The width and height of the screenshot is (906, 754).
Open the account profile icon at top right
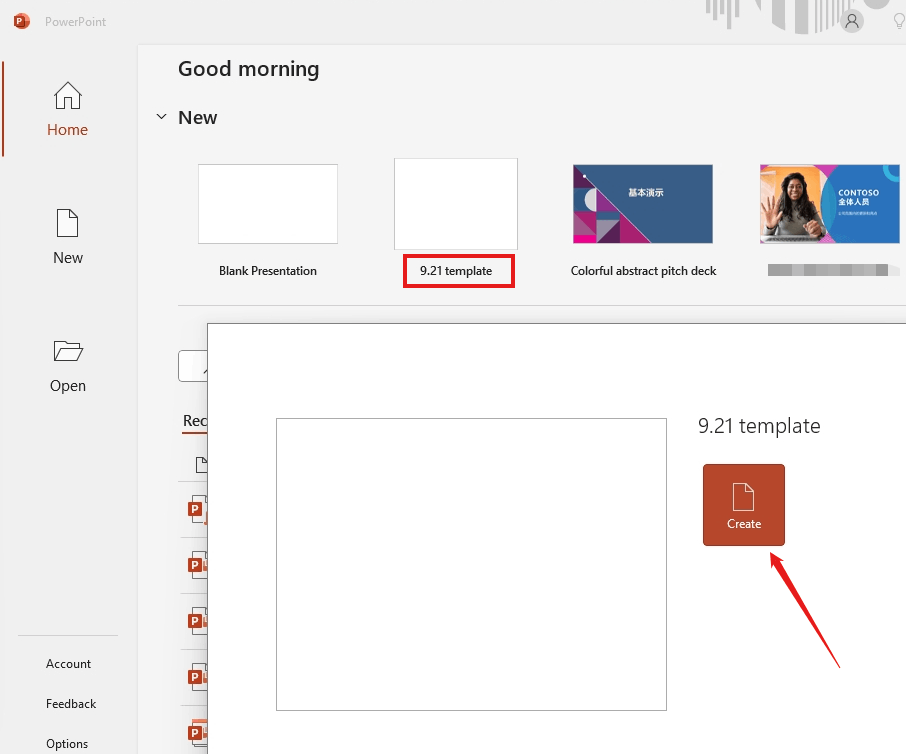(x=851, y=20)
